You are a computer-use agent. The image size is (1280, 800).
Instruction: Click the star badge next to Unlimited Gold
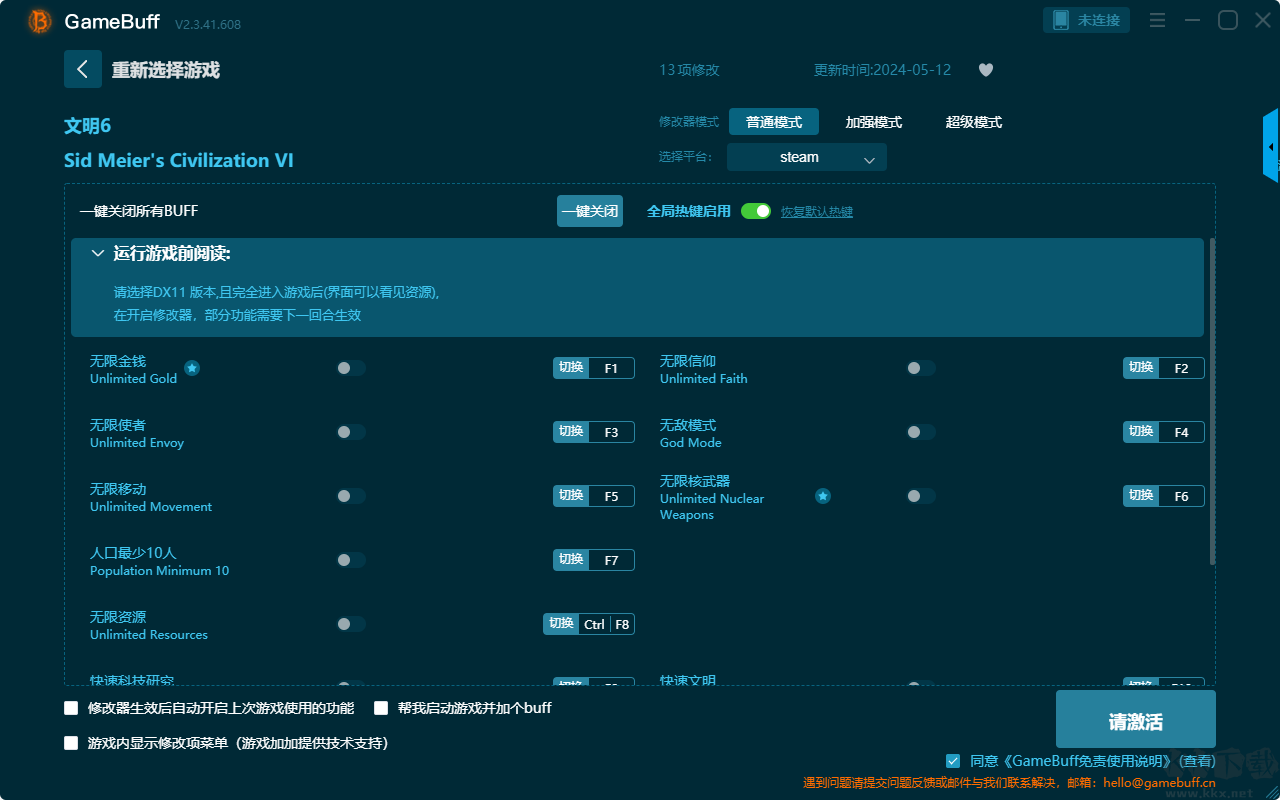click(x=192, y=368)
